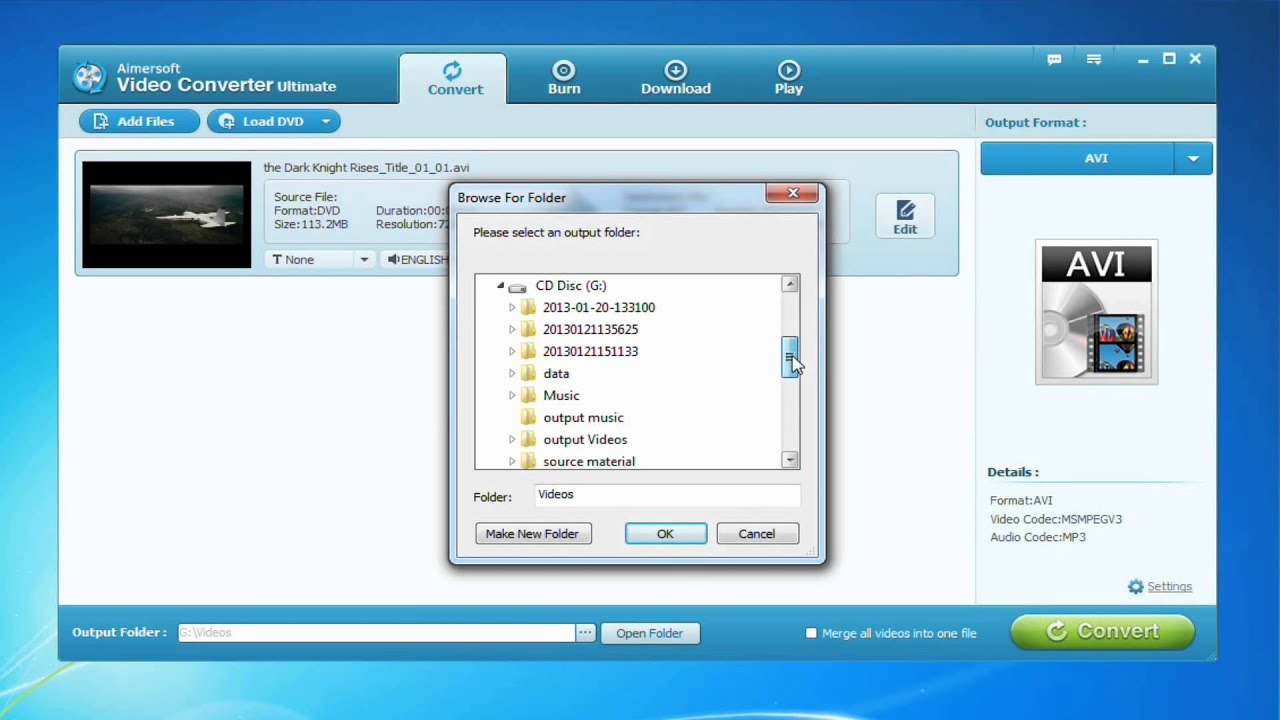The width and height of the screenshot is (1280, 720).
Task: Open the Play tab
Action: 789,78
